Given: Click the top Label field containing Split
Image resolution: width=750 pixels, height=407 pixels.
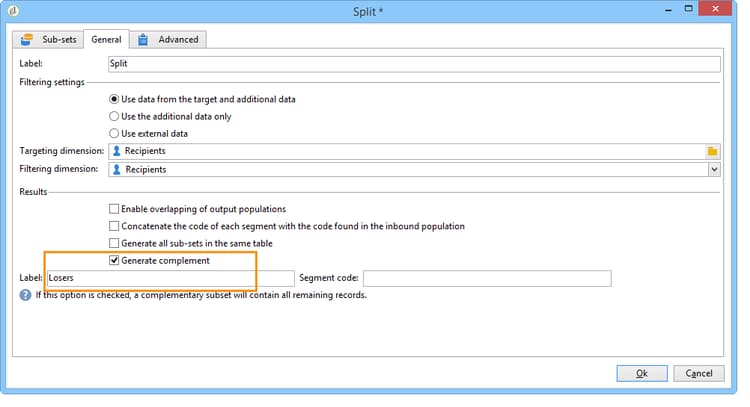Looking at the screenshot, I should click(414, 64).
